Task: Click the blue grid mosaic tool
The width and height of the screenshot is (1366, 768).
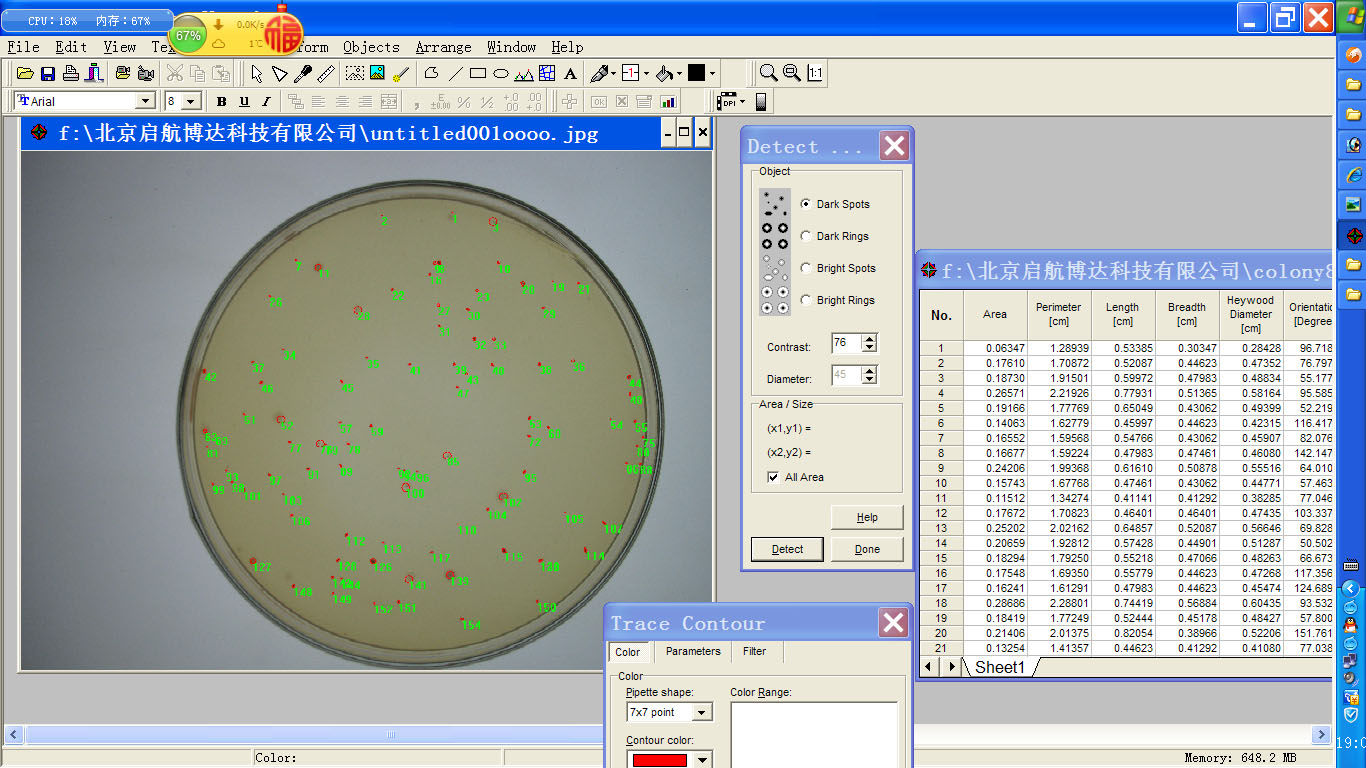Action: click(x=547, y=73)
